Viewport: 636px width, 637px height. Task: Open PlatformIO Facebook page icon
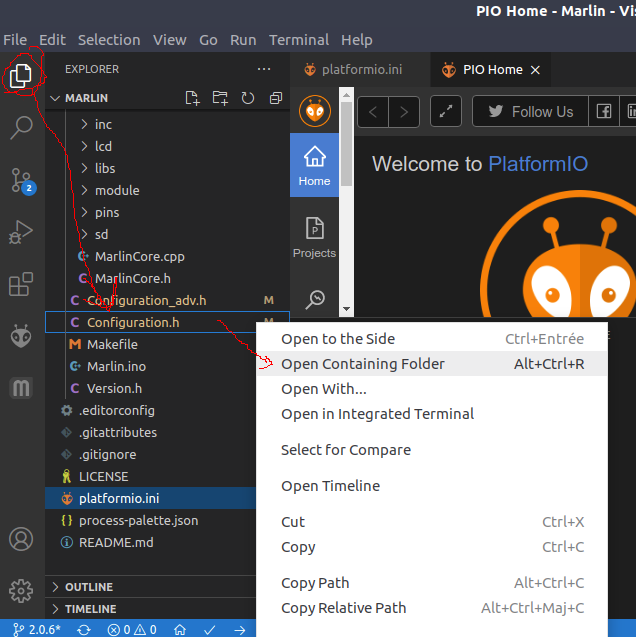click(604, 111)
